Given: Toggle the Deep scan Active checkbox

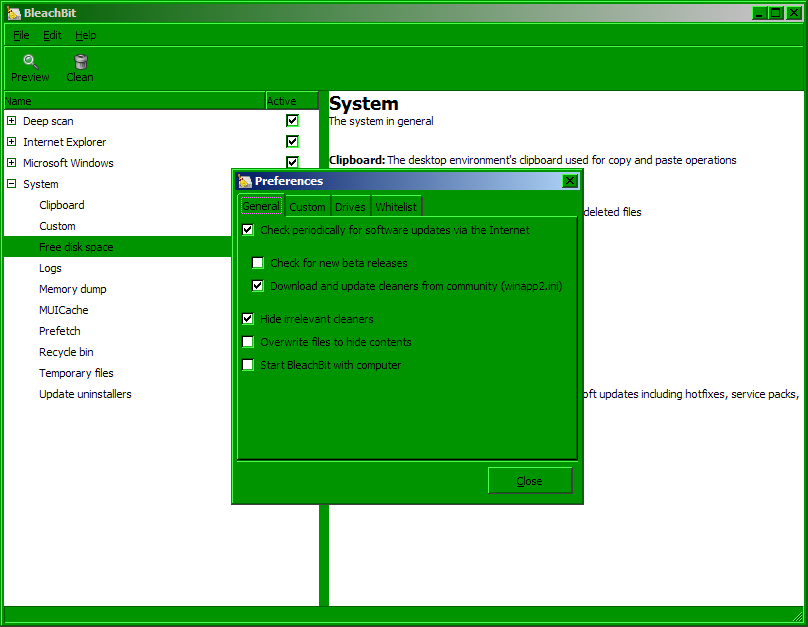Looking at the screenshot, I should (292, 121).
